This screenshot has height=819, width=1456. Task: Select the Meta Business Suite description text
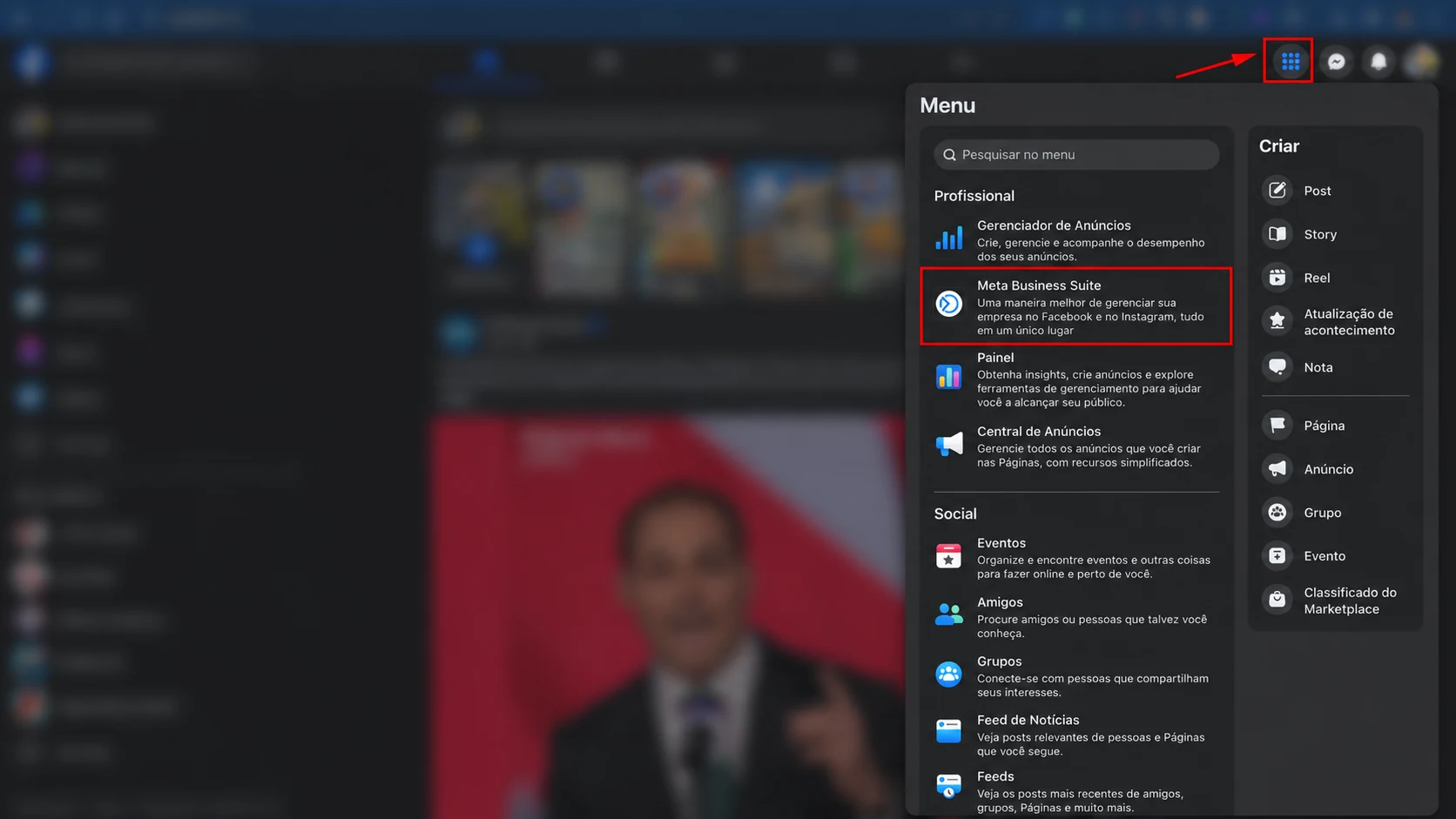(1090, 317)
